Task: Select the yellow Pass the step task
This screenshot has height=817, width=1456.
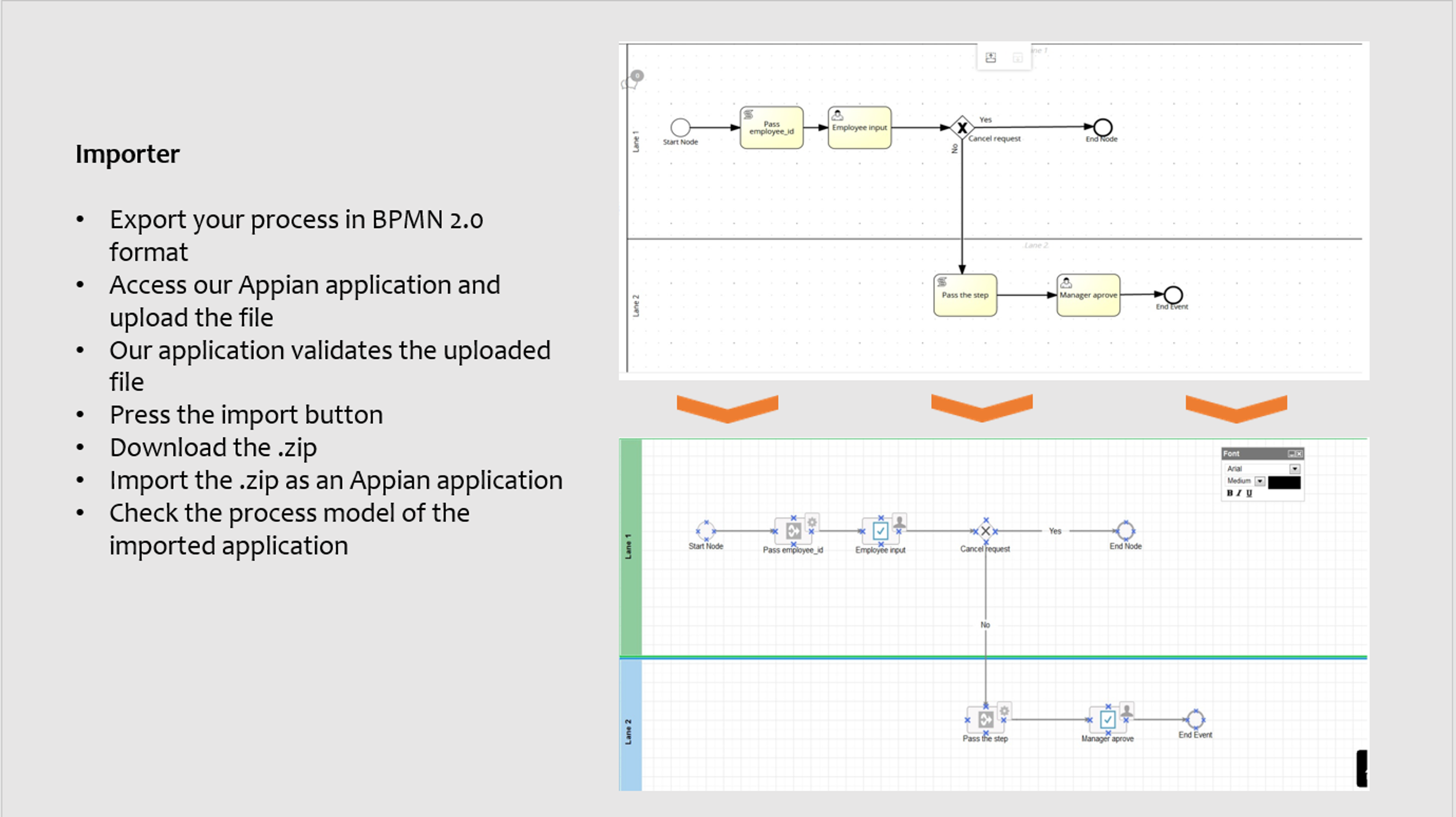Action: pos(965,295)
